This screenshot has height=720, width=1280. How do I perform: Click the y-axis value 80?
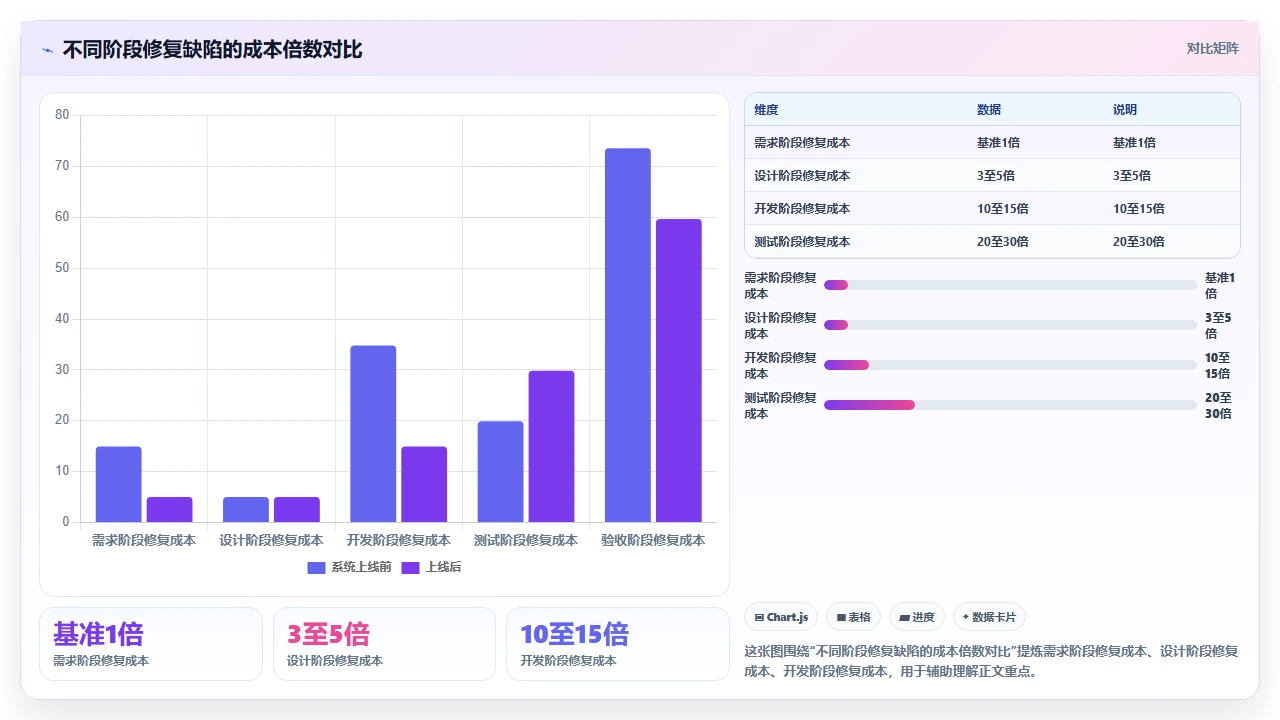62,115
